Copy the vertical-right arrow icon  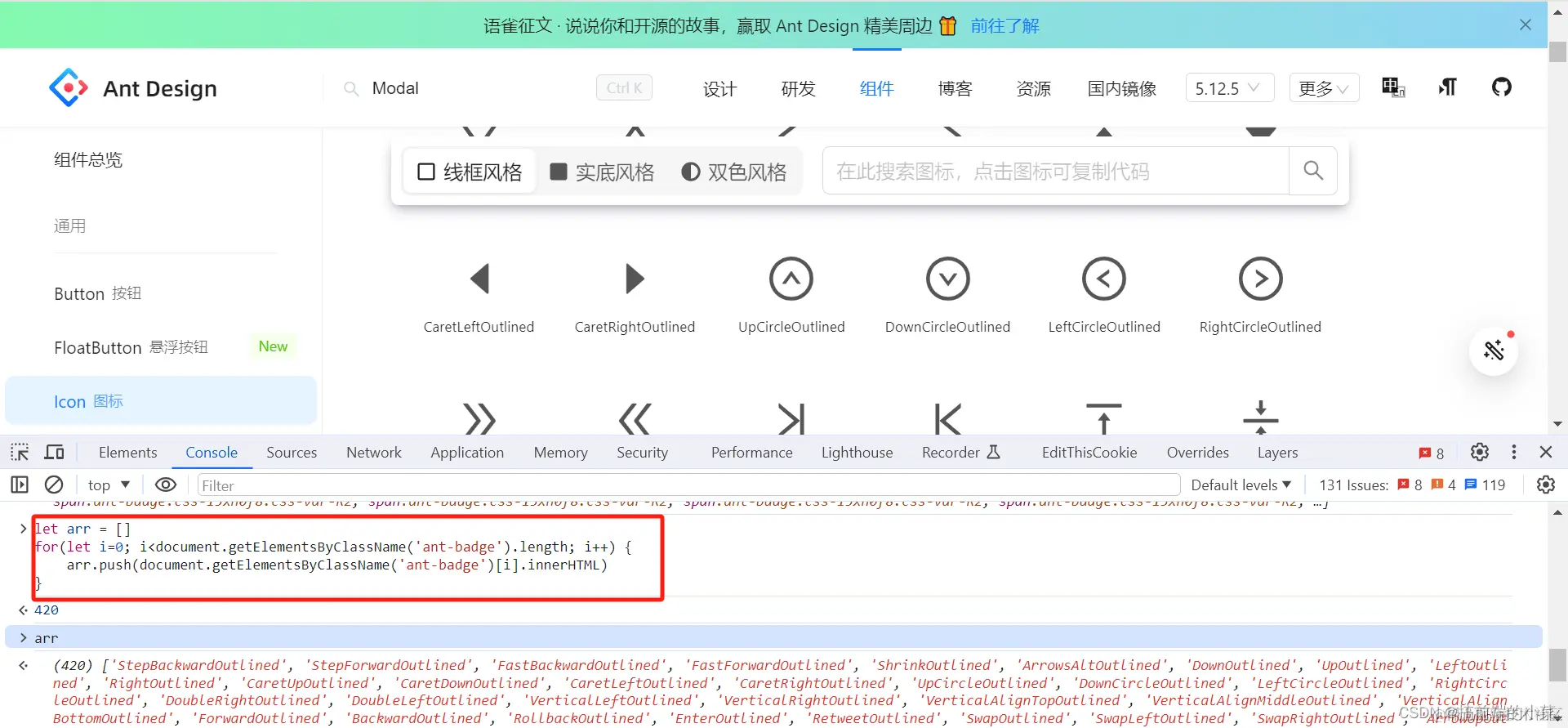pyautogui.click(x=791, y=419)
